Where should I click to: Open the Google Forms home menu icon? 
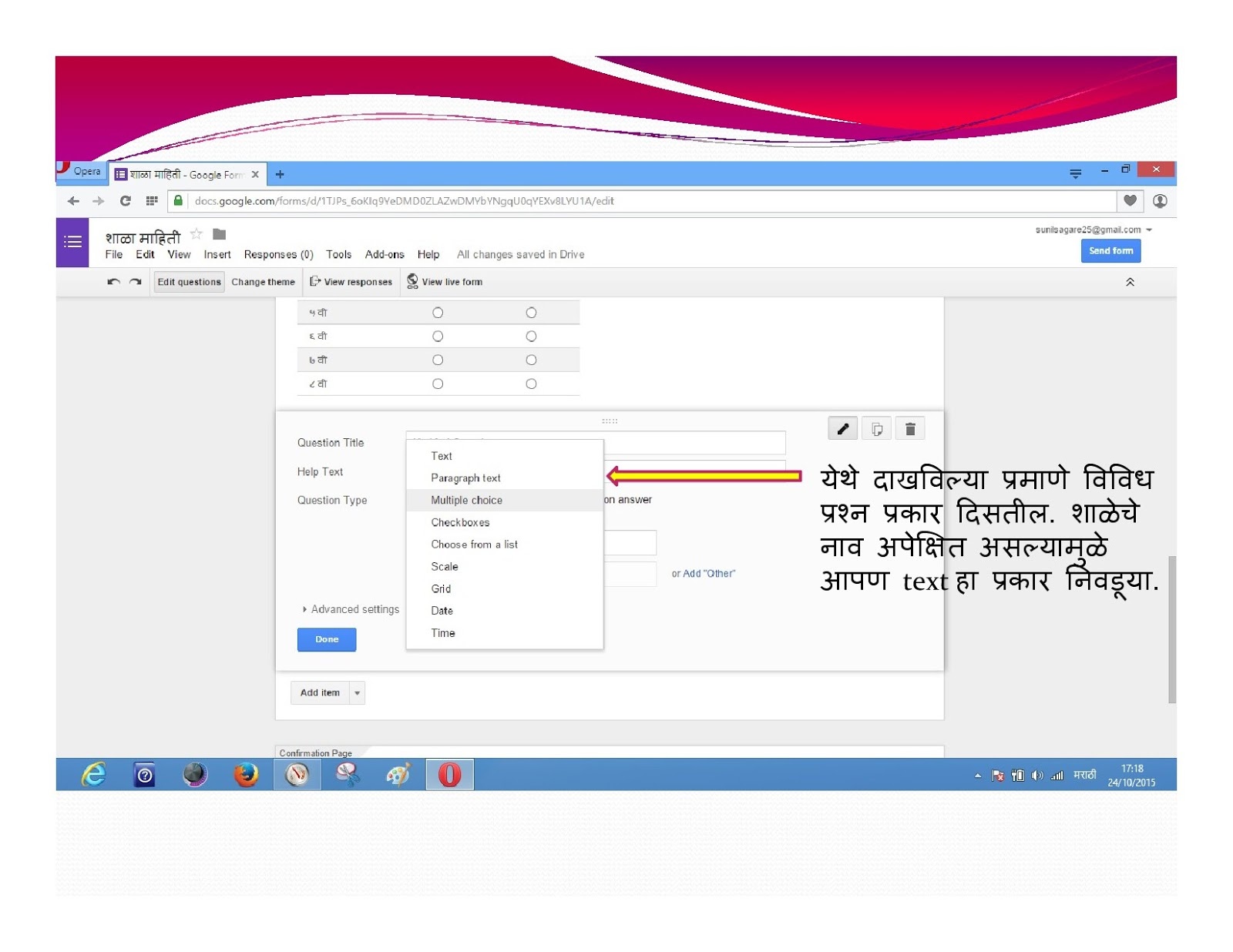click(72, 242)
